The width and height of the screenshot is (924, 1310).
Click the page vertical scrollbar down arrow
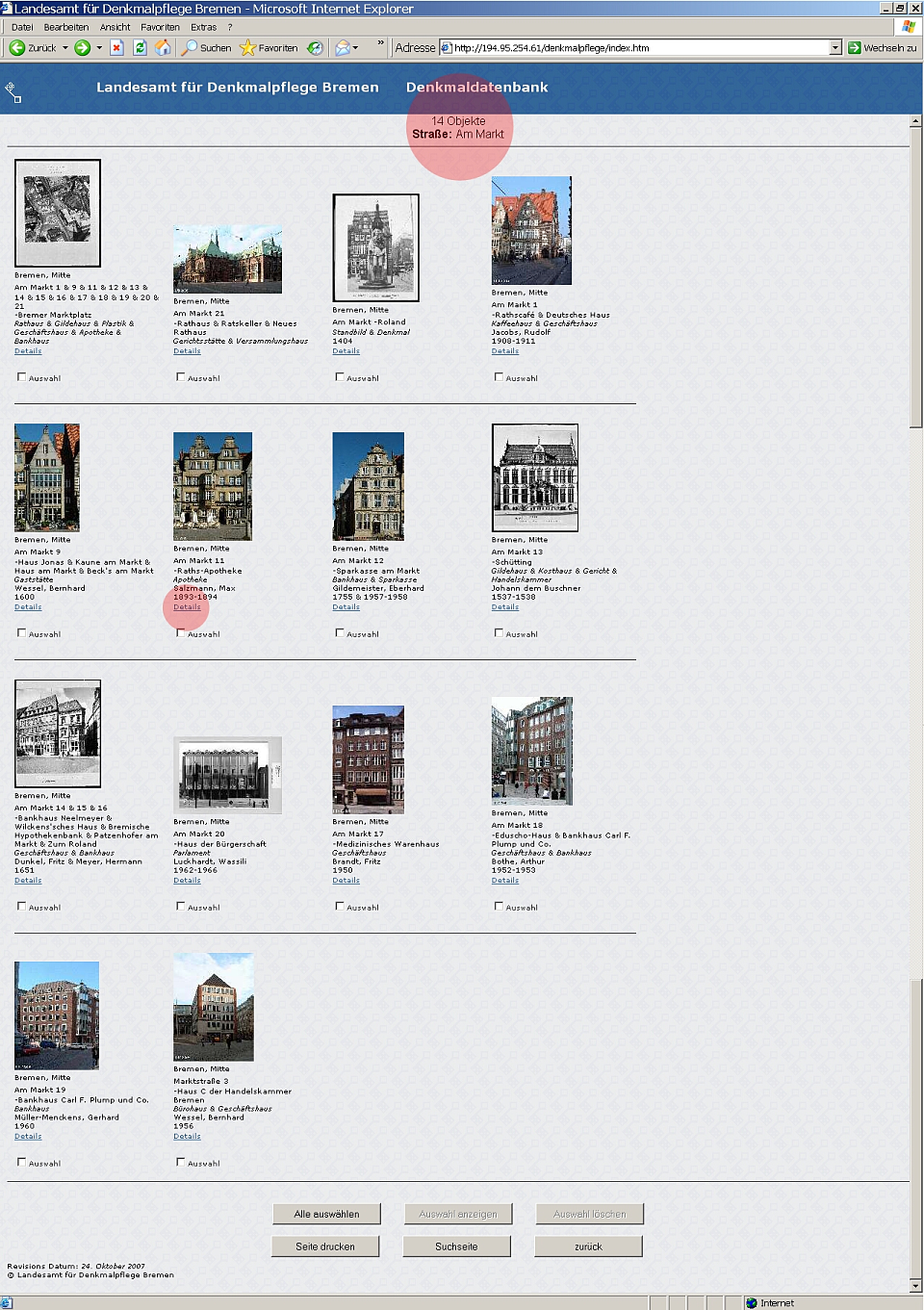(x=915, y=1285)
